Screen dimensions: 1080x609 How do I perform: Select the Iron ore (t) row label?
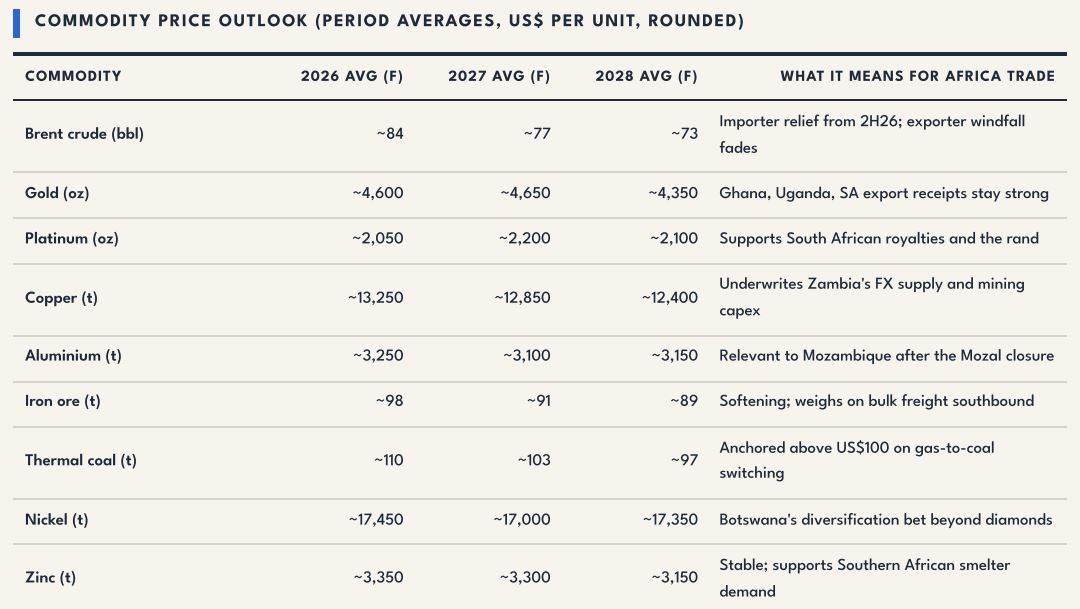click(x=63, y=401)
